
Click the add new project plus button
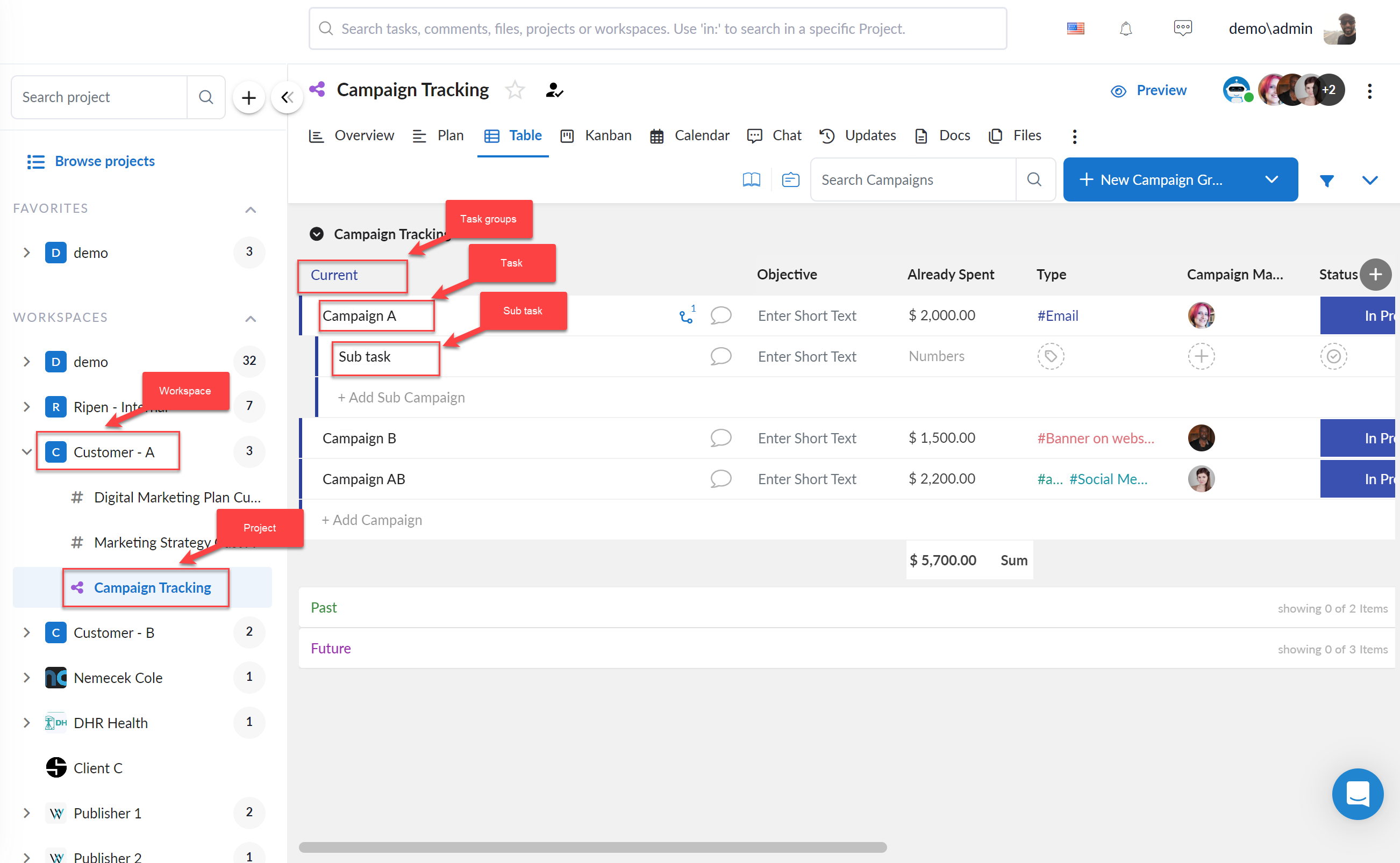[x=248, y=98]
